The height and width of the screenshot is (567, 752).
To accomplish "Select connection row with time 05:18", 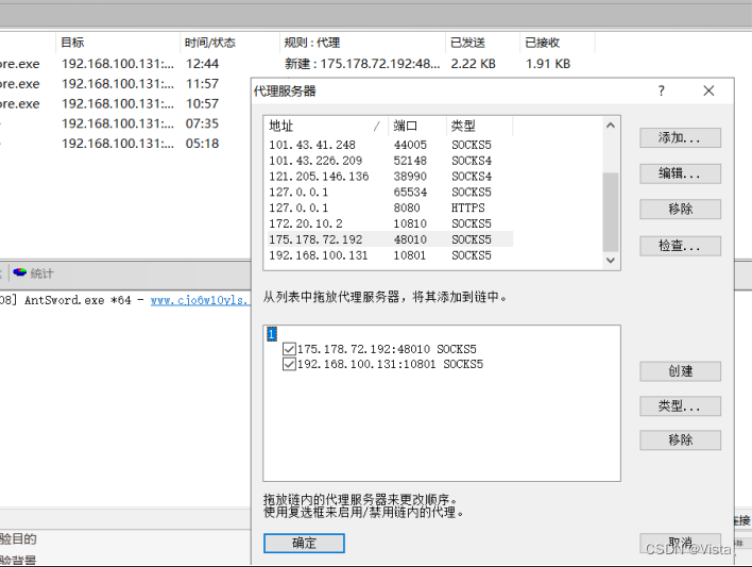I will (125, 143).
